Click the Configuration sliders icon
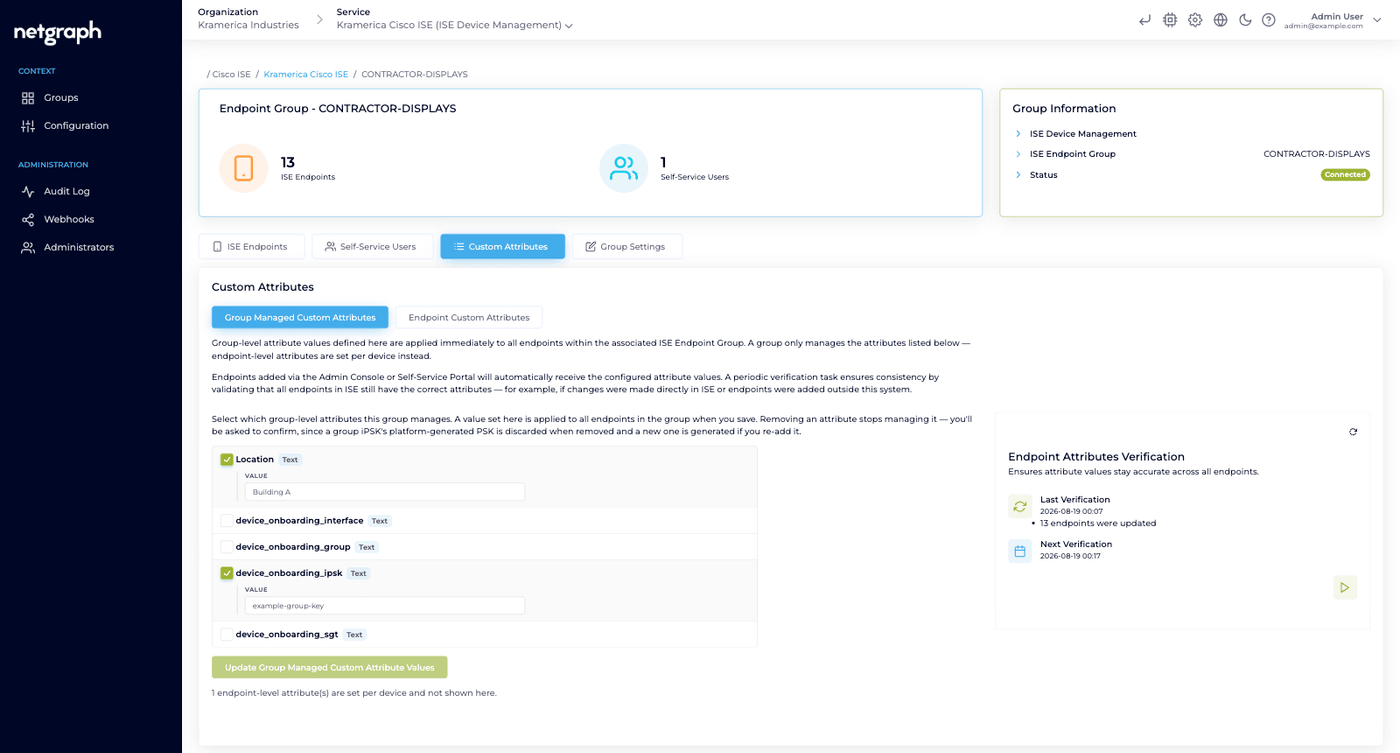 [28, 126]
